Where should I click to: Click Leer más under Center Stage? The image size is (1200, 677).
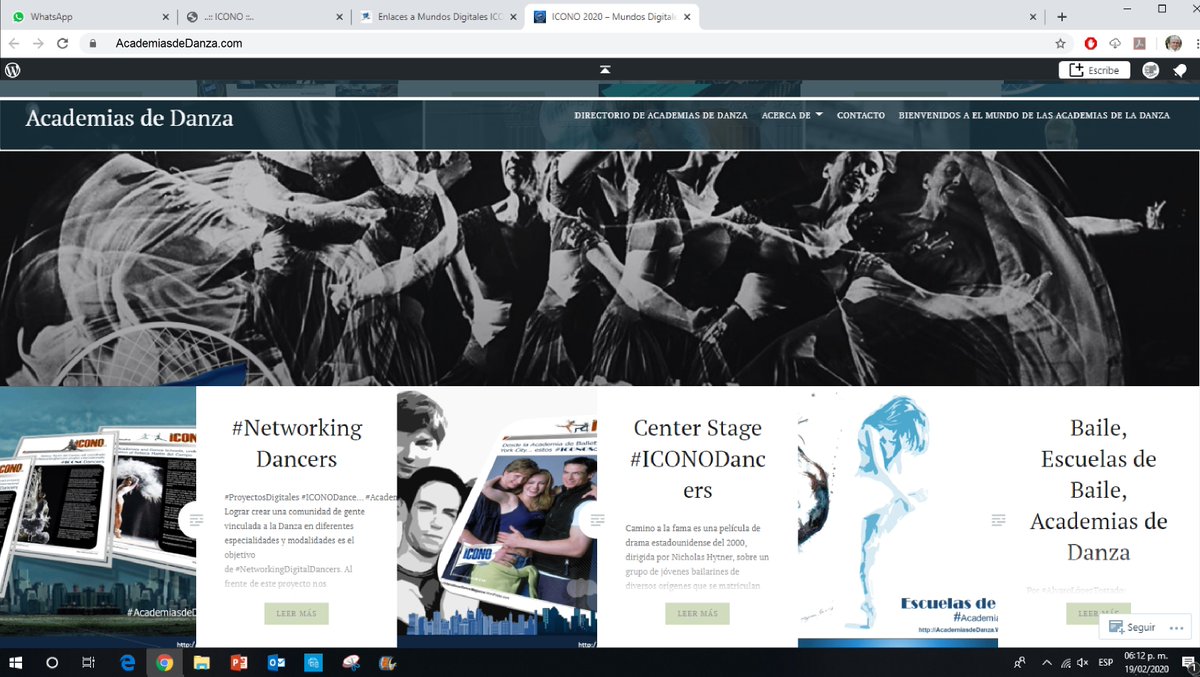697,613
